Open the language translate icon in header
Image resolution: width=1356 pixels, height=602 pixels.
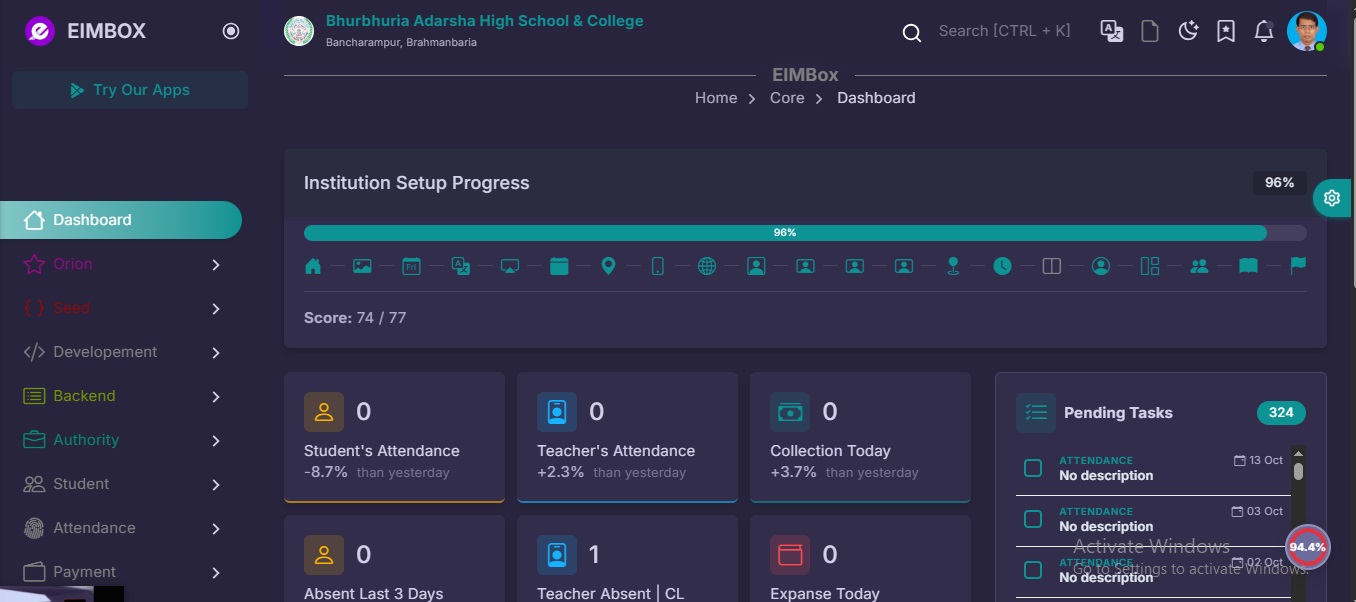[1112, 31]
